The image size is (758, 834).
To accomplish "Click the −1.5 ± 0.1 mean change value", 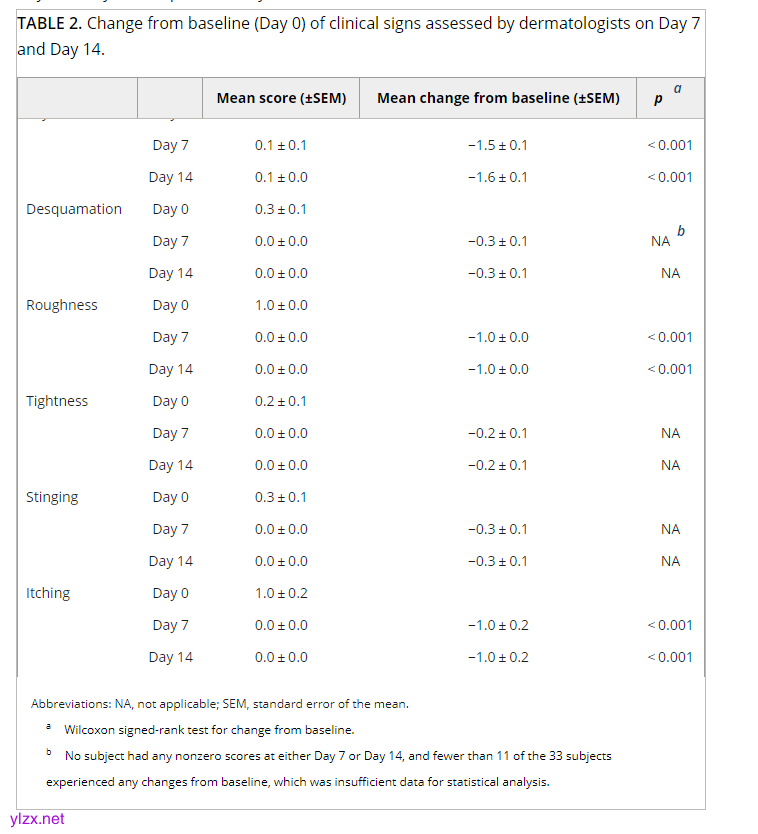I will tap(498, 145).
